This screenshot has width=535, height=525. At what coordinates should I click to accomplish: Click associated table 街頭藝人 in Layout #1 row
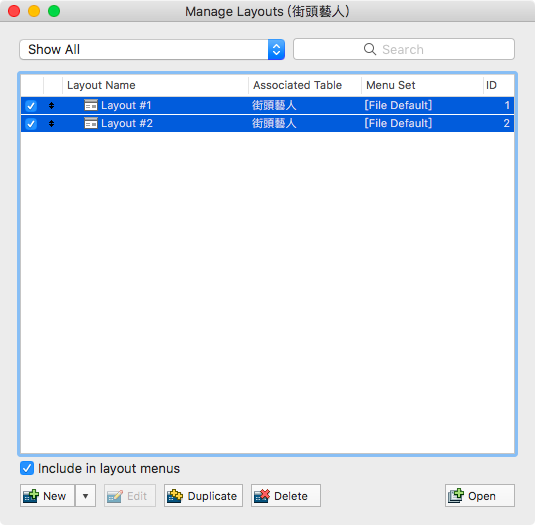[274, 105]
